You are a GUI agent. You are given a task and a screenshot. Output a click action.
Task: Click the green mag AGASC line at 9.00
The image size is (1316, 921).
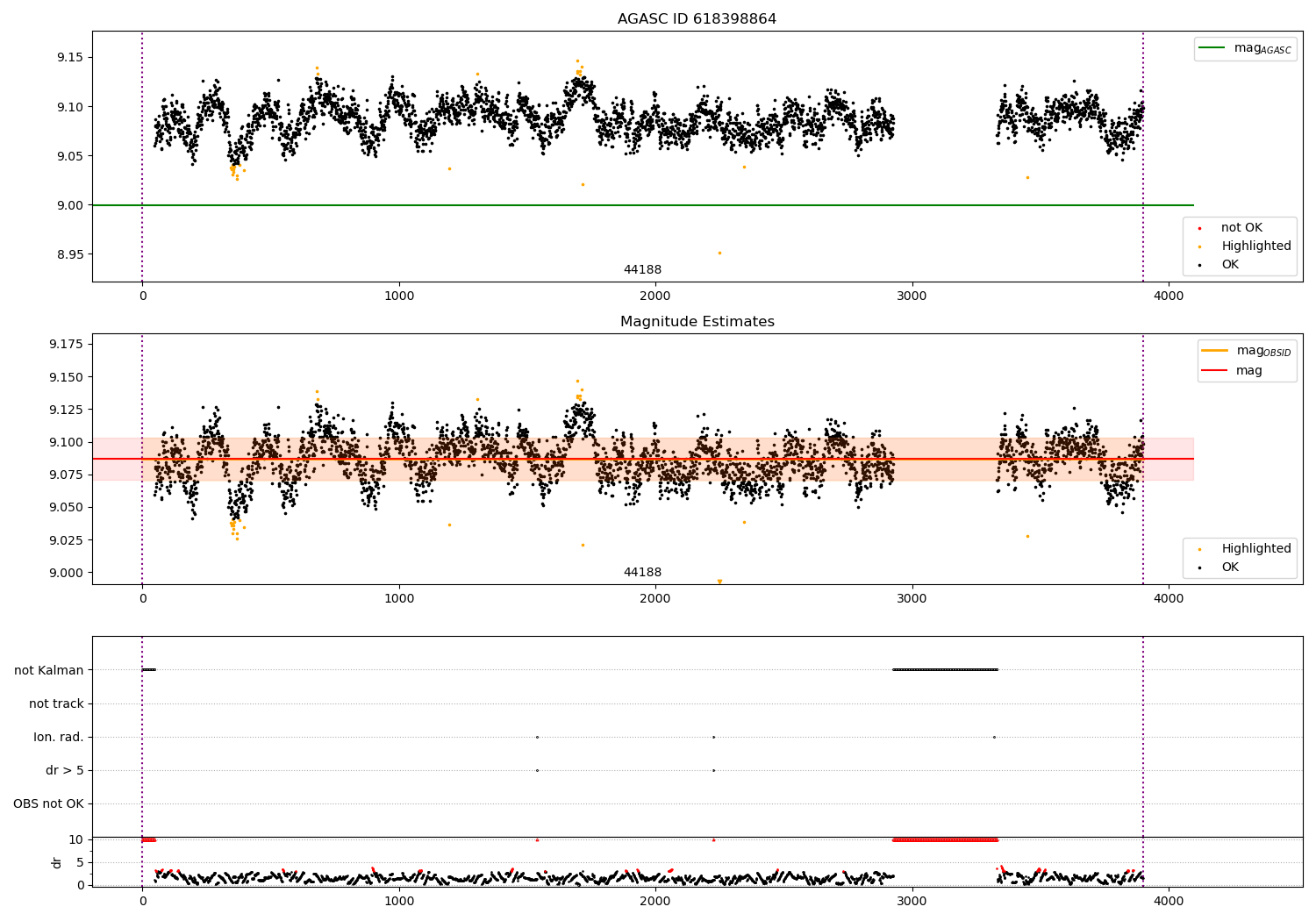coord(642,205)
